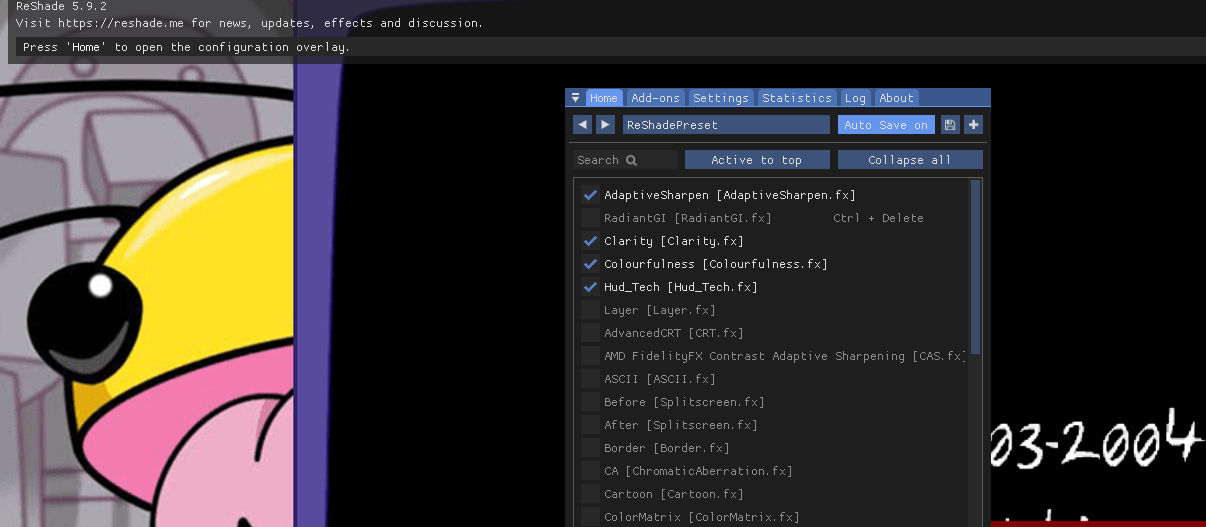The image size is (1206, 527).
Task: Enable the ASCII effect checkbox
Action: (590, 379)
